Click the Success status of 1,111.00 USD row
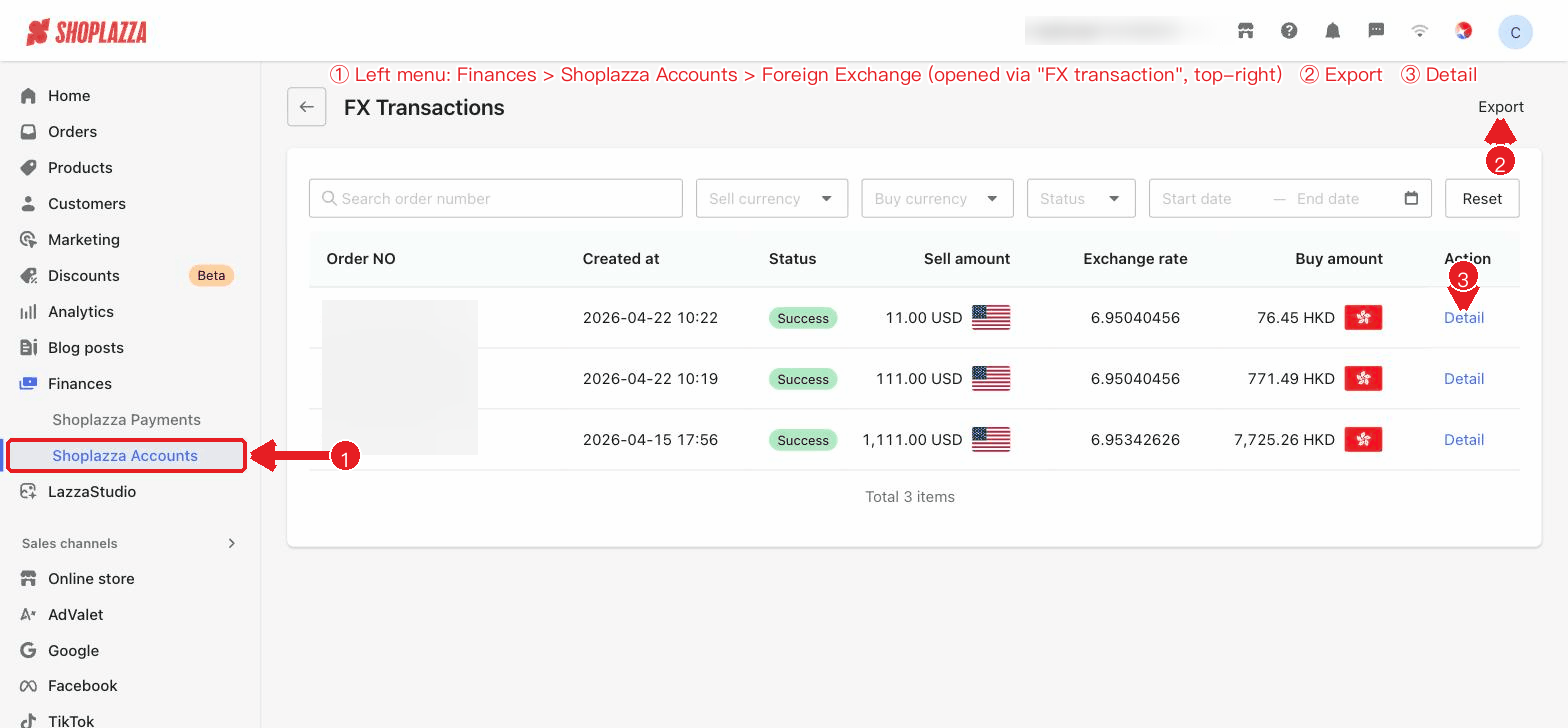The image size is (1568, 728). pyautogui.click(x=803, y=440)
